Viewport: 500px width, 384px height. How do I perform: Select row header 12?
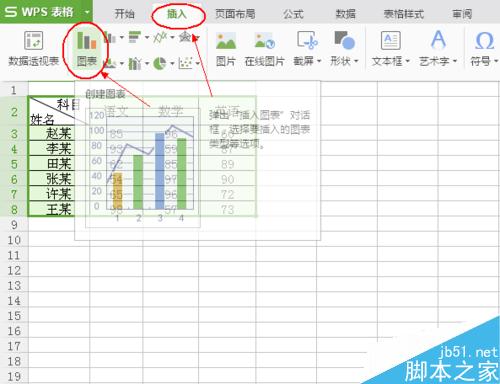point(14,270)
